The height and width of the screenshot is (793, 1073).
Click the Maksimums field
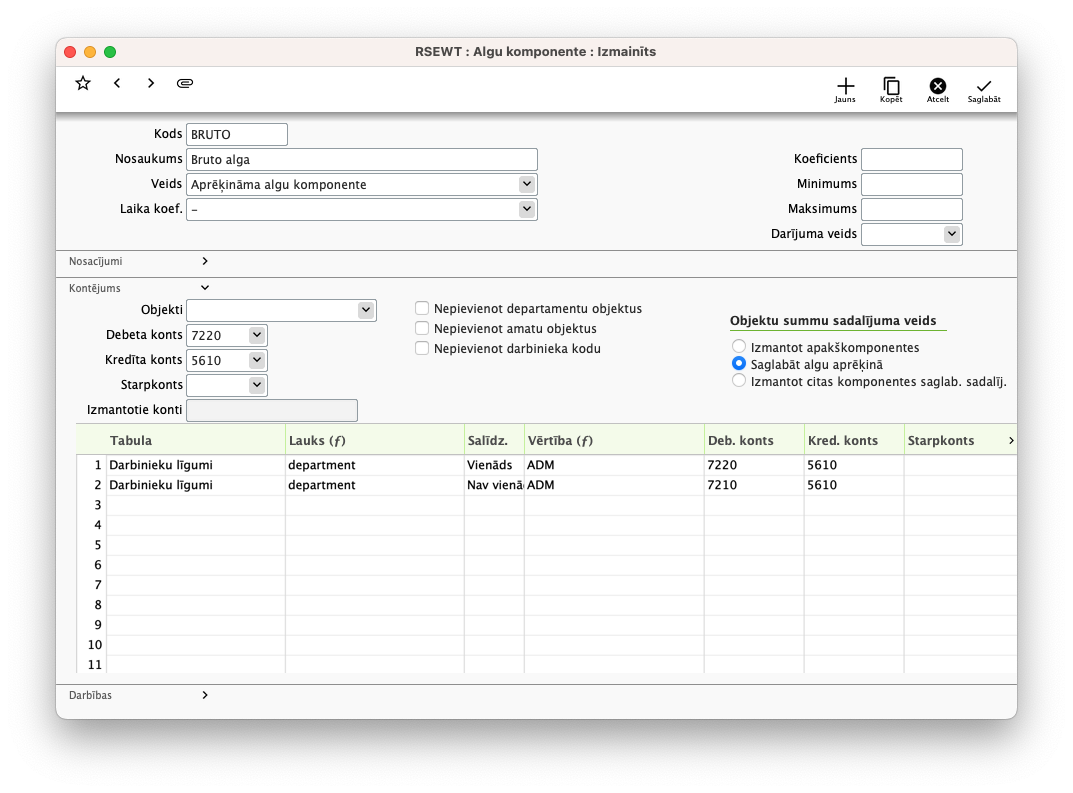tap(912, 209)
